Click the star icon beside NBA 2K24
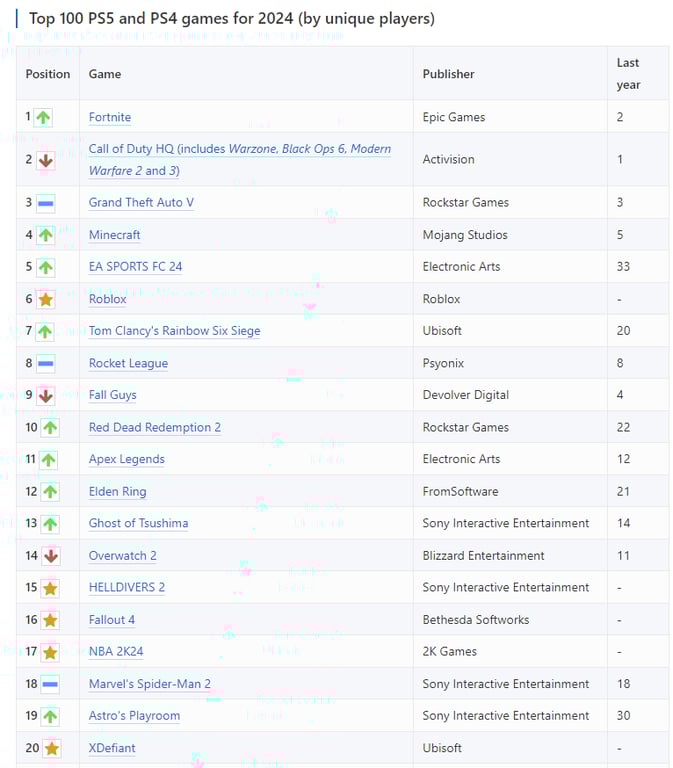 pyautogui.click(x=50, y=652)
